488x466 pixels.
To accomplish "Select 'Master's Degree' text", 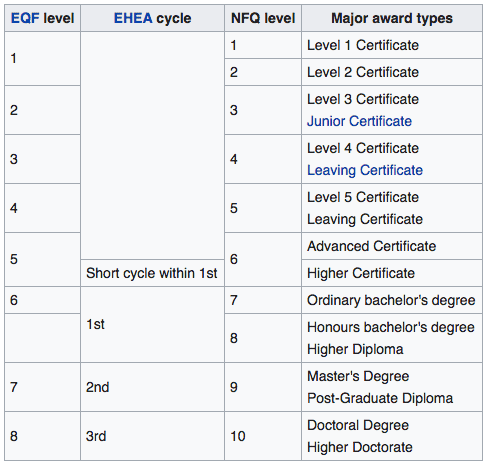I will coord(358,376).
